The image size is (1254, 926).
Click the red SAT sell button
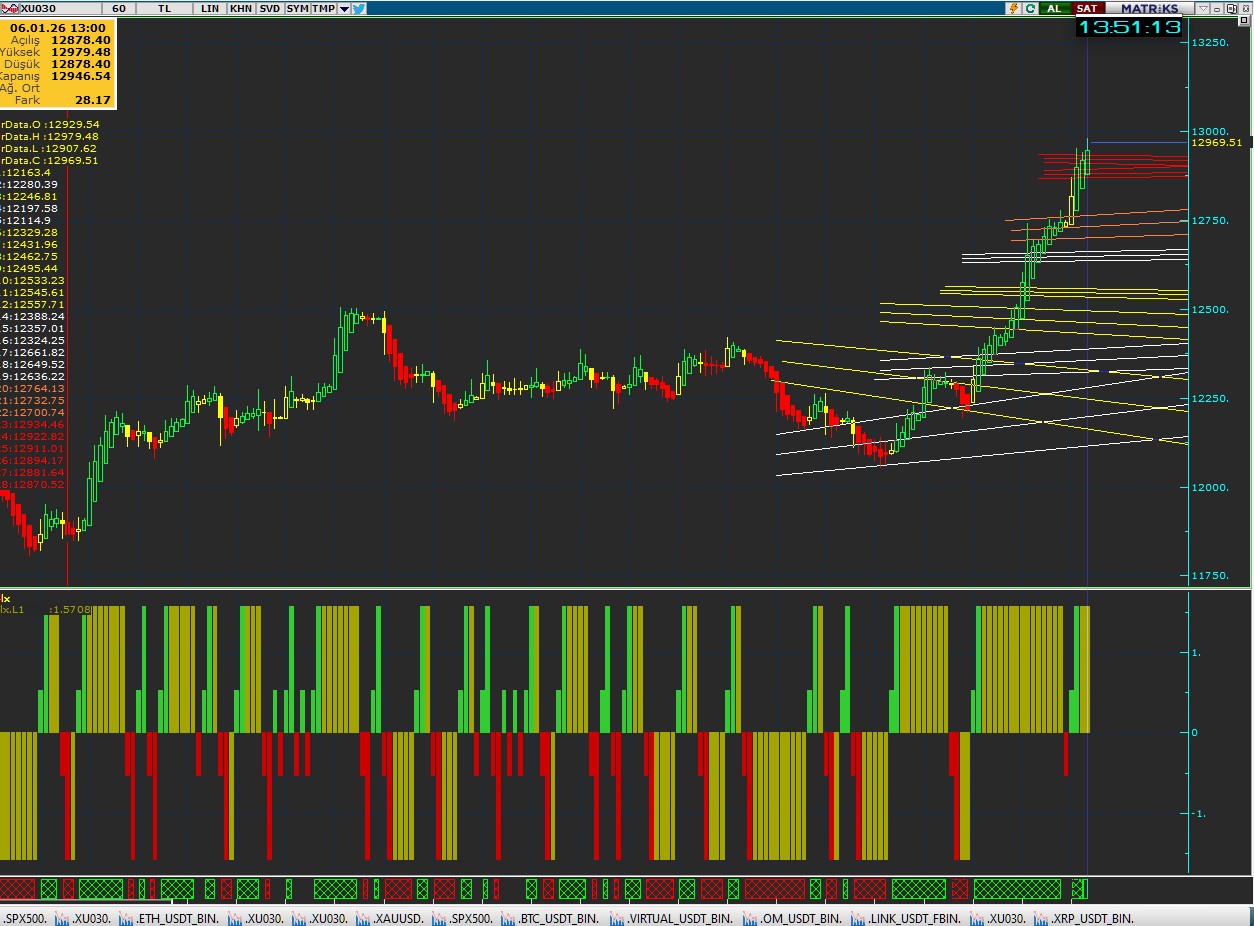(x=1088, y=8)
